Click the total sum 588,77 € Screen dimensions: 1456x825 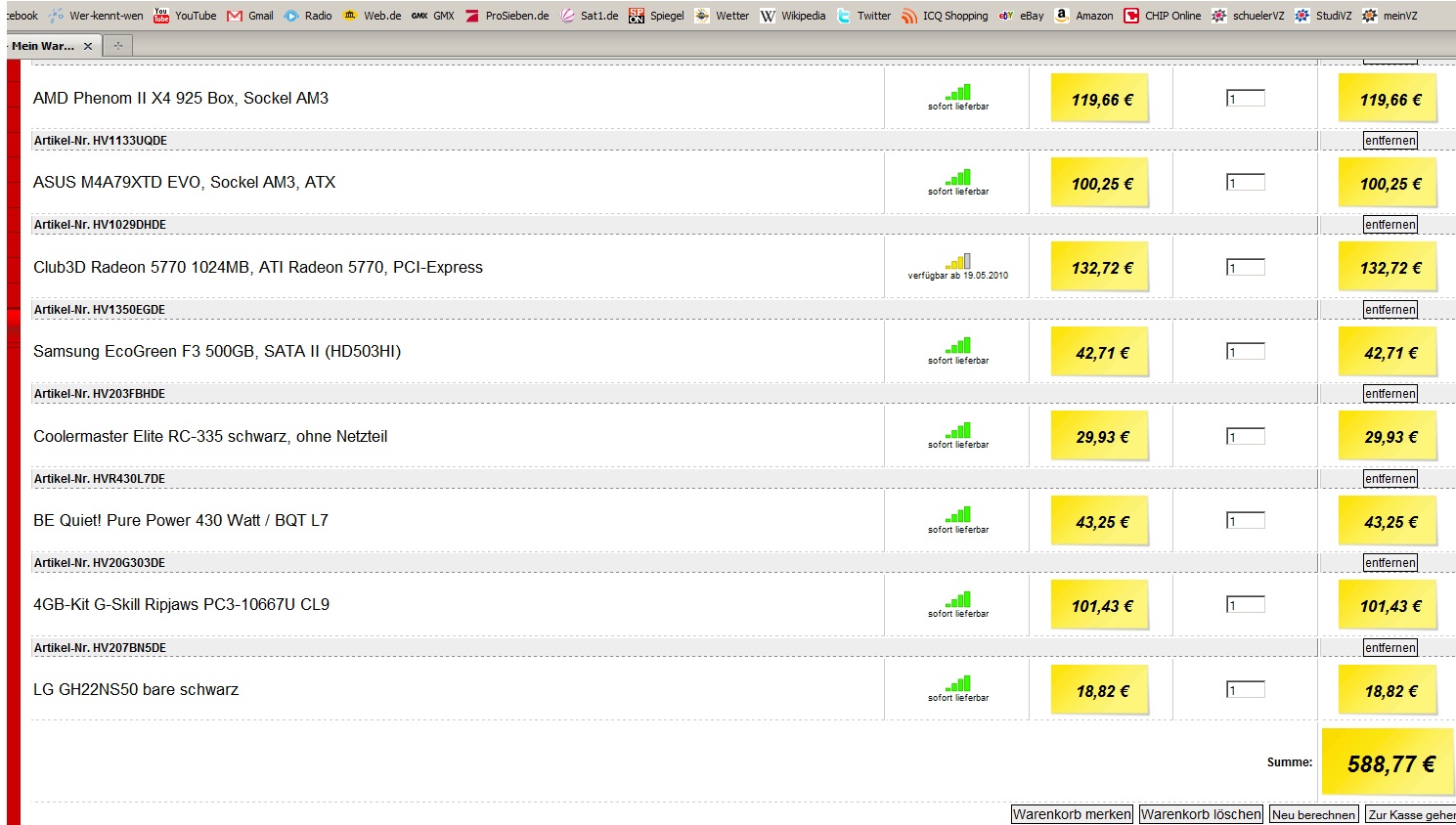click(1390, 764)
